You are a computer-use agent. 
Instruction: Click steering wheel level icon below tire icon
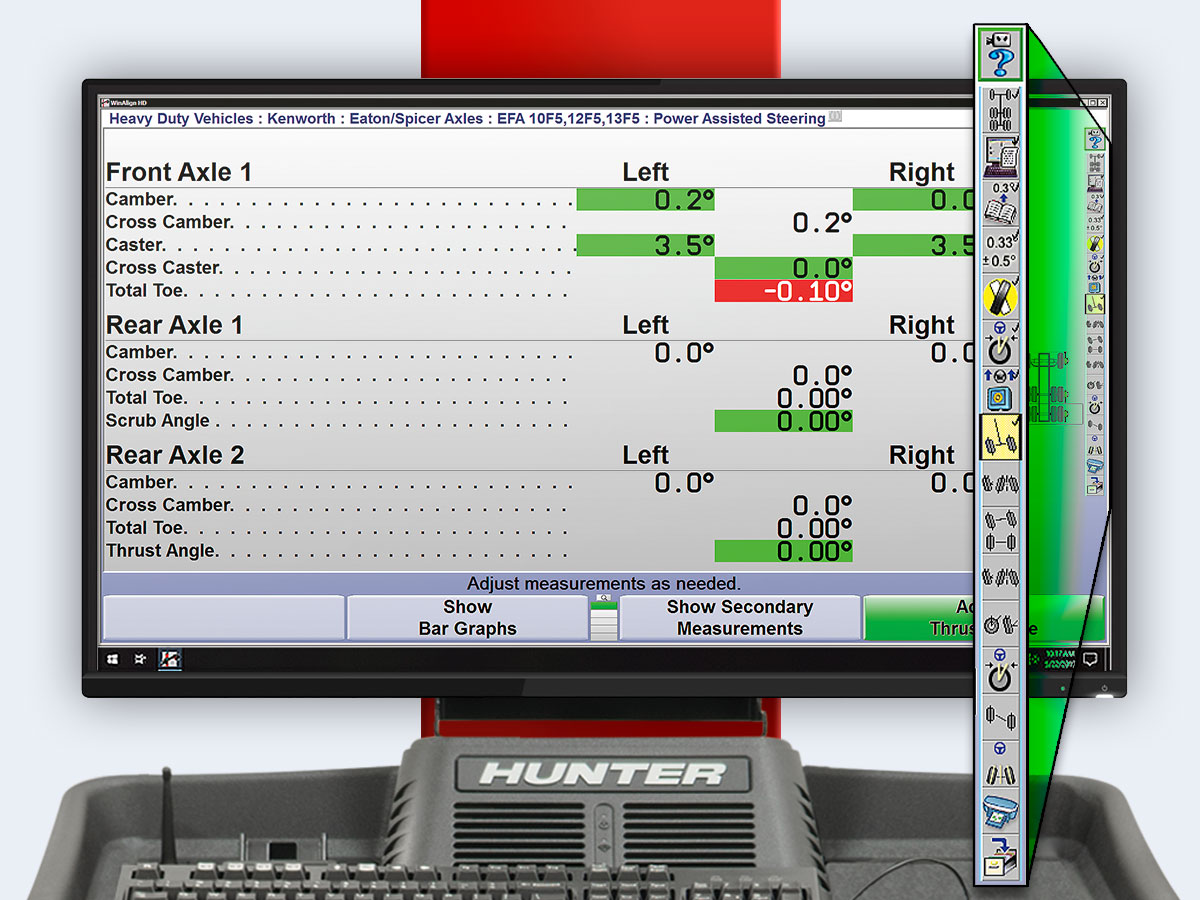(999, 343)
